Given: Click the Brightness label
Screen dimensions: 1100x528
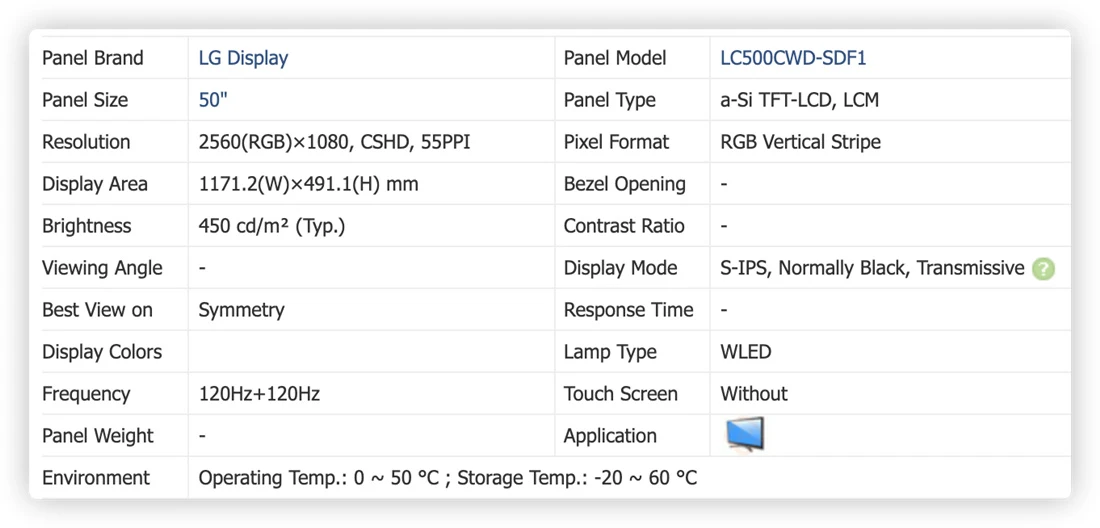Looking at the screenshot, I should pyautogui.click(x=86, y=226).
